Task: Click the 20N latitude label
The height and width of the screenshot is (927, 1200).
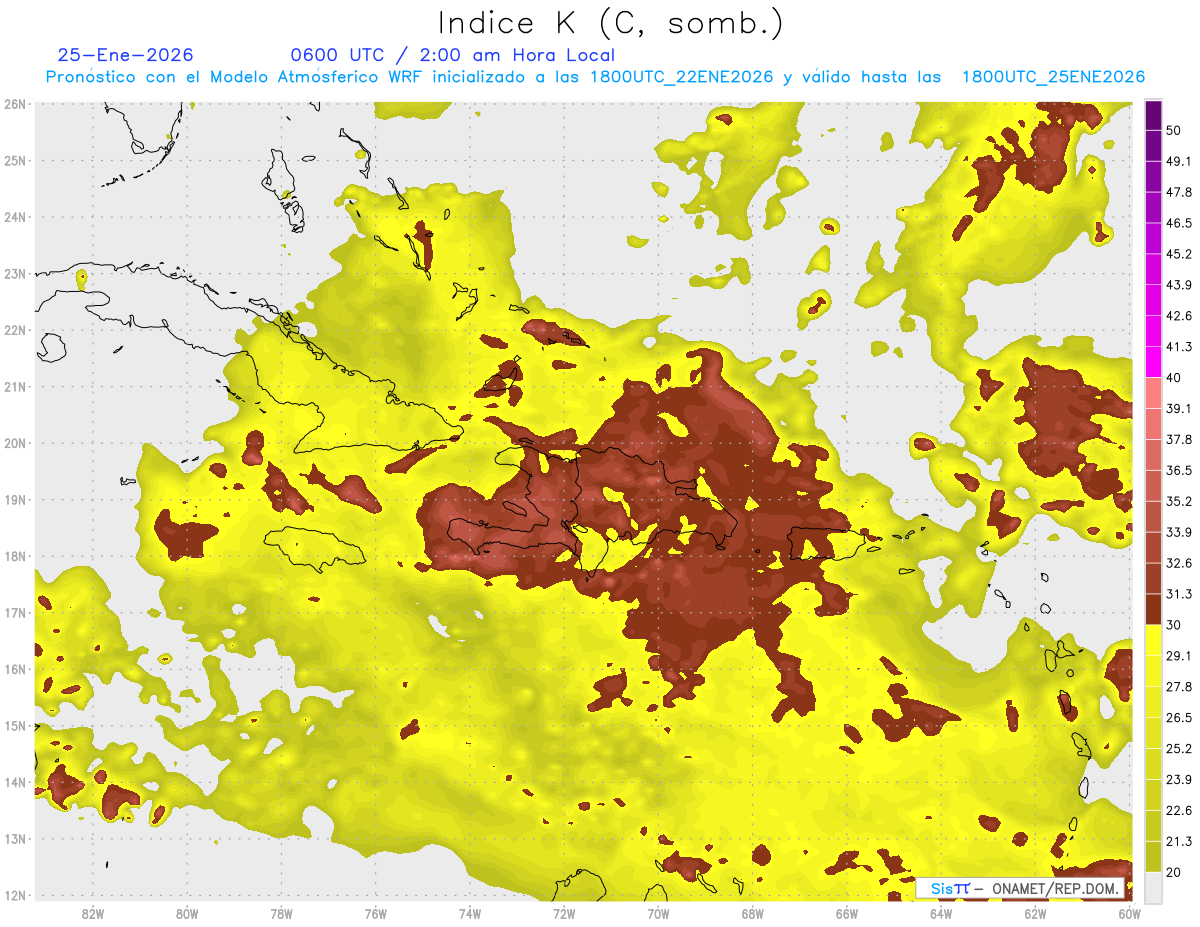Action: pos(14,443)
